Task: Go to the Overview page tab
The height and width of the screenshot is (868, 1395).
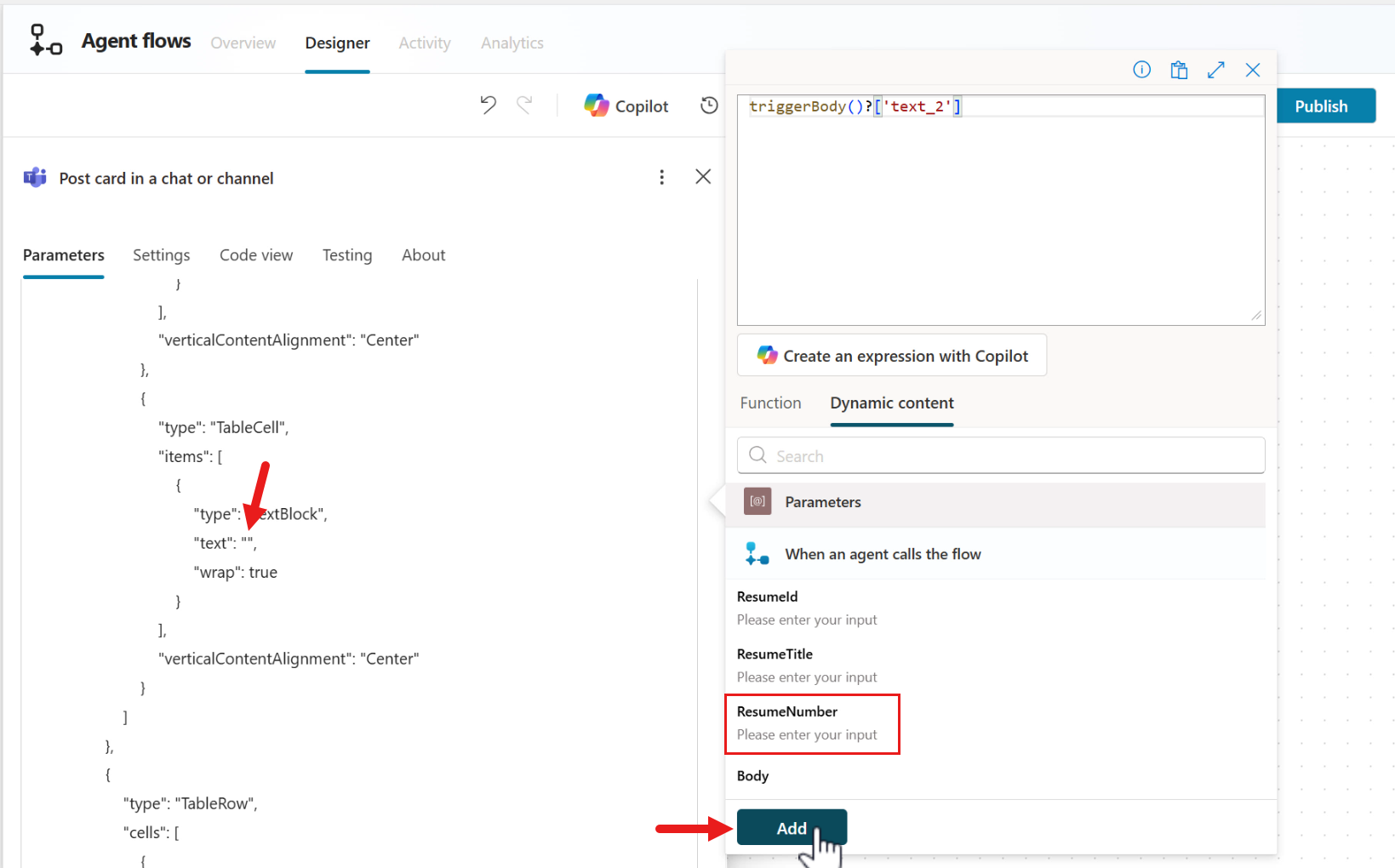Action: tap(243, 43)
